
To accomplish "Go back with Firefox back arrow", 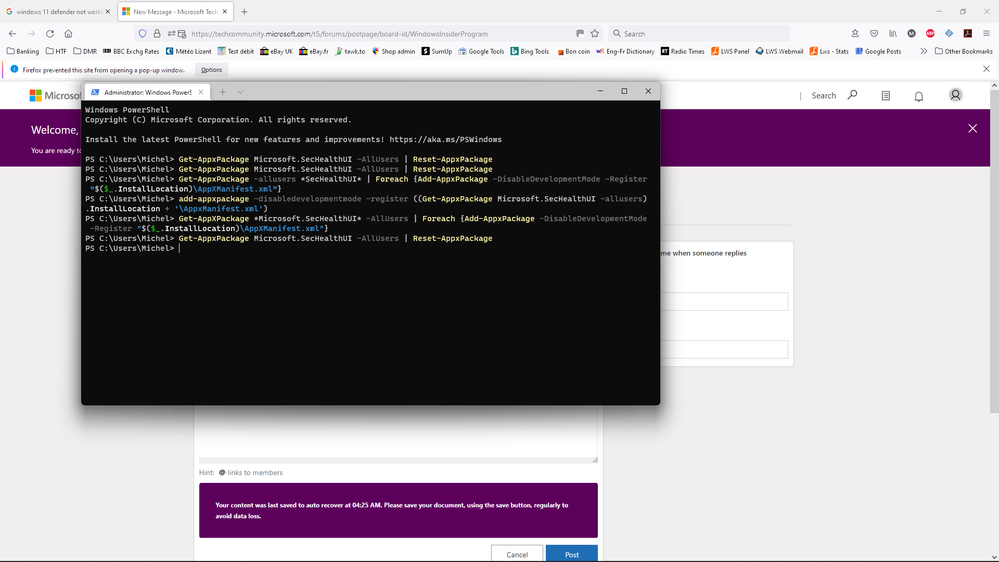I will point(13,34).
